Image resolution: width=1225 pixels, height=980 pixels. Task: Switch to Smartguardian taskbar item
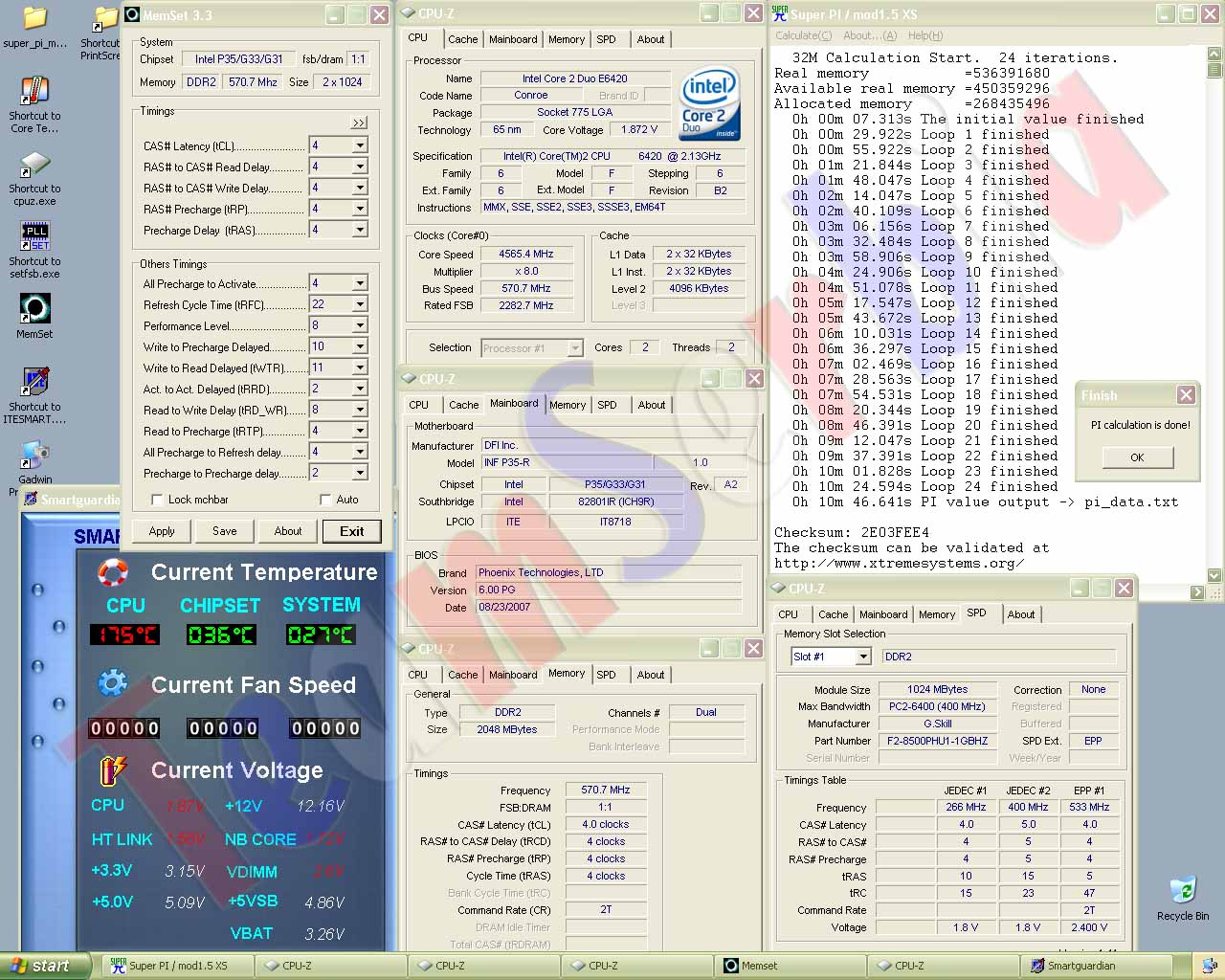1097,966
